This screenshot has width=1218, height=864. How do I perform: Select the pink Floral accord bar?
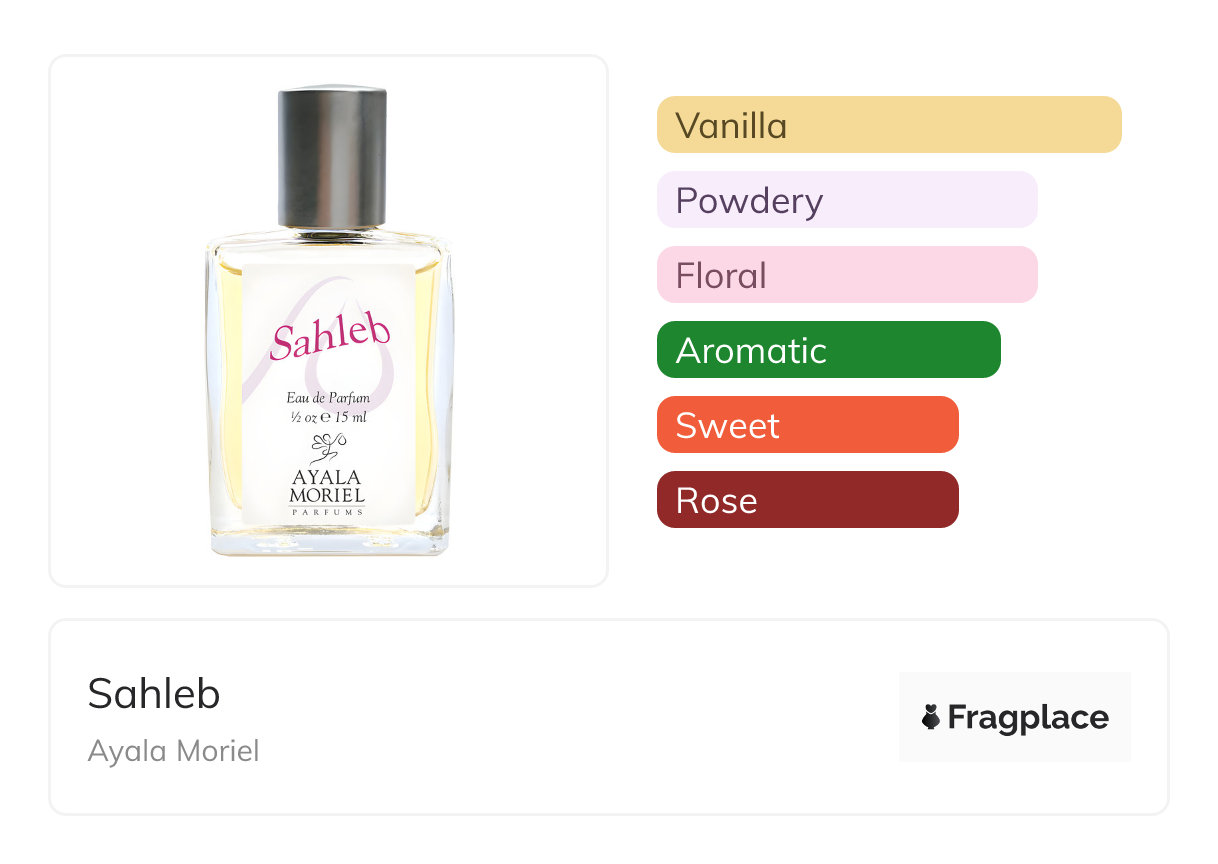click(x=846, y=275)
